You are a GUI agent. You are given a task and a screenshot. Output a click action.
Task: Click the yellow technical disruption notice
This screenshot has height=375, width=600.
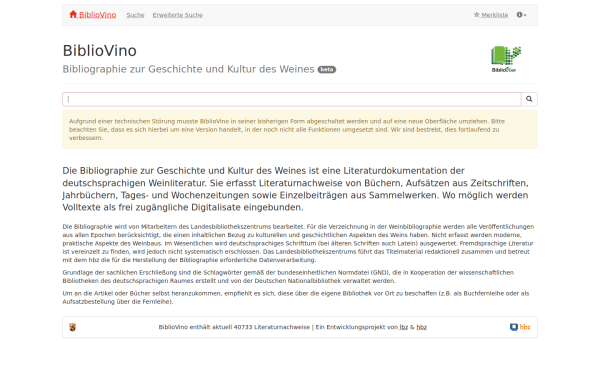tap(300, 130)
